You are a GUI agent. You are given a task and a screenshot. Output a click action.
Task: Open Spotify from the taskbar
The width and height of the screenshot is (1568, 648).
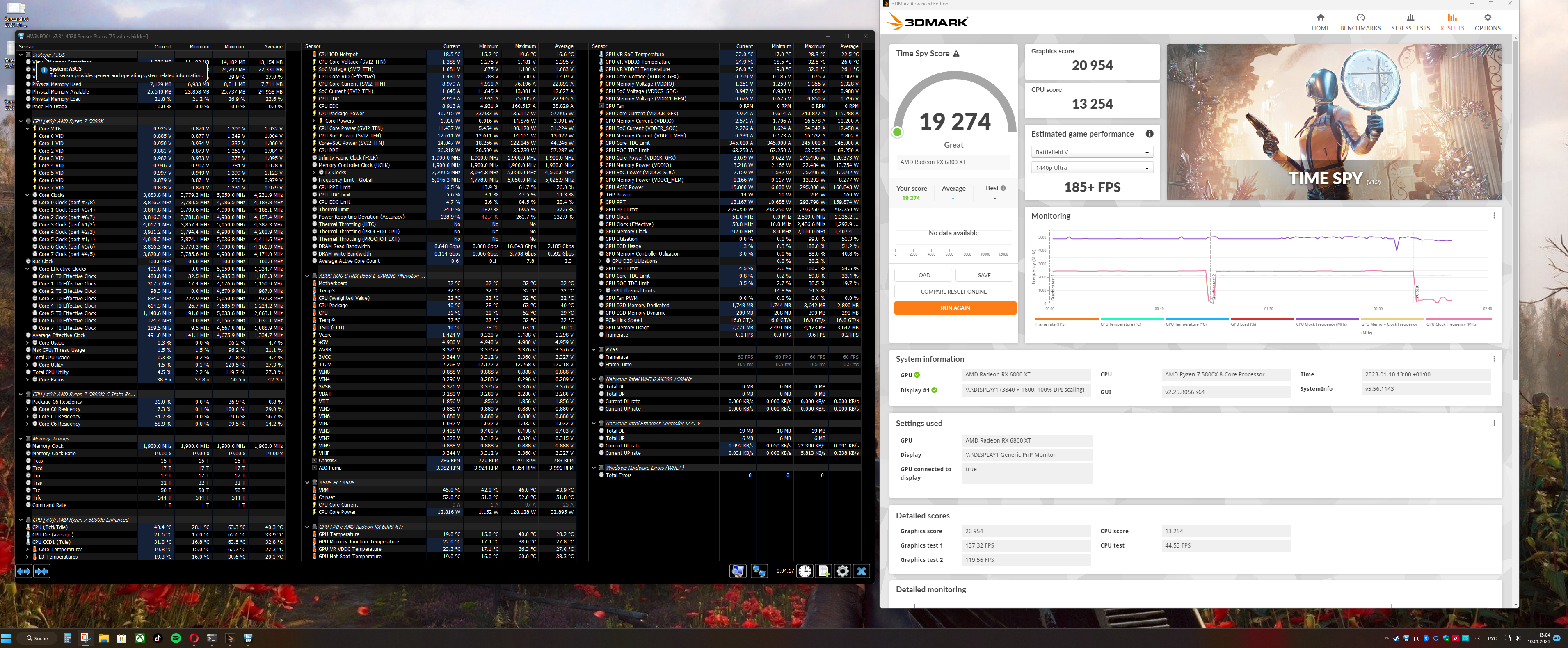point(176,638)
